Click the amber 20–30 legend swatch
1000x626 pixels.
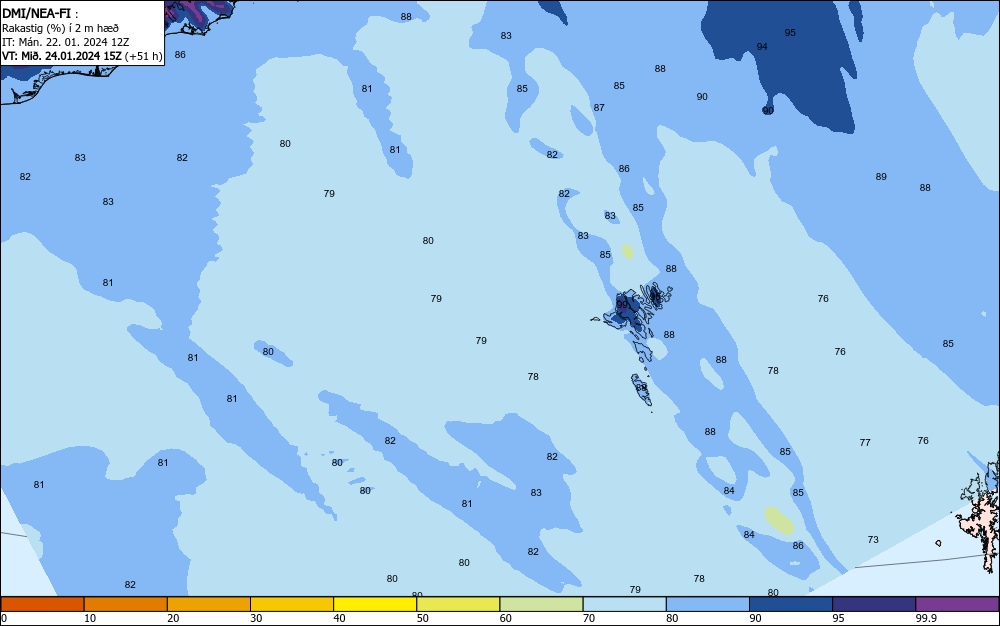[x=209, y=604]
